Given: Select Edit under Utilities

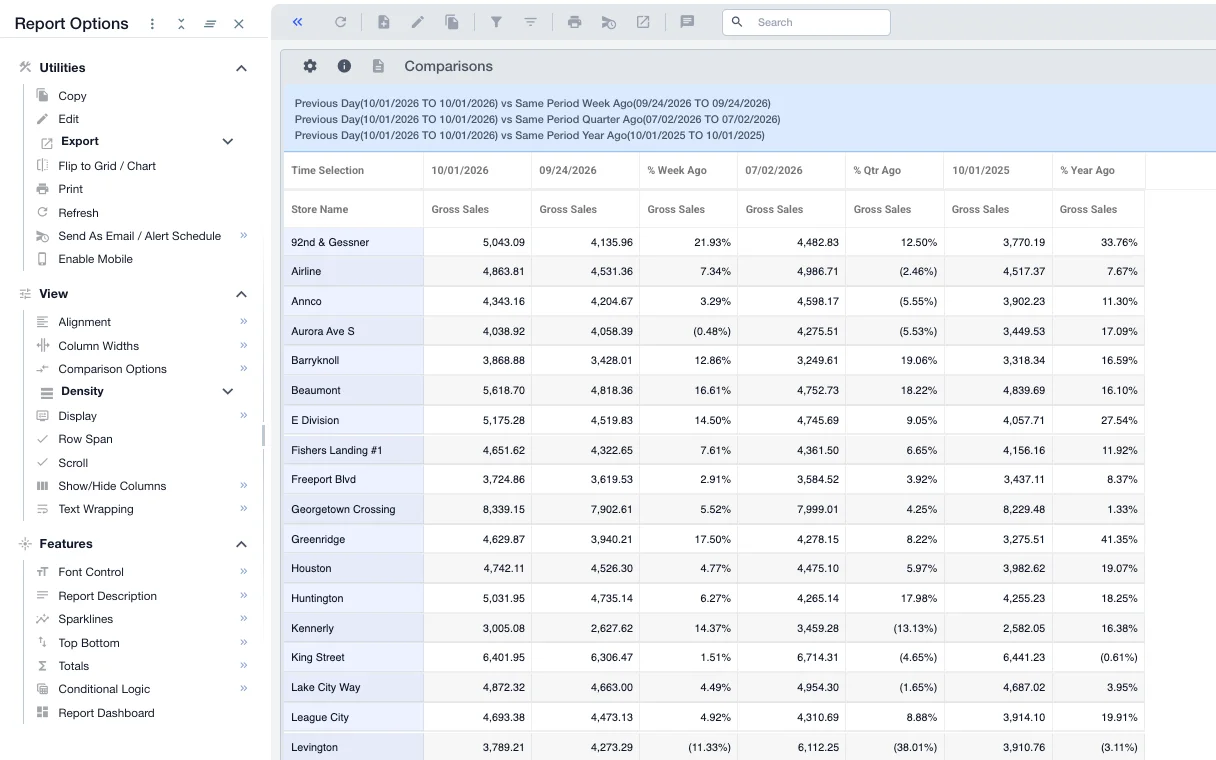Looking at the screenshot, I should [68, 119].
